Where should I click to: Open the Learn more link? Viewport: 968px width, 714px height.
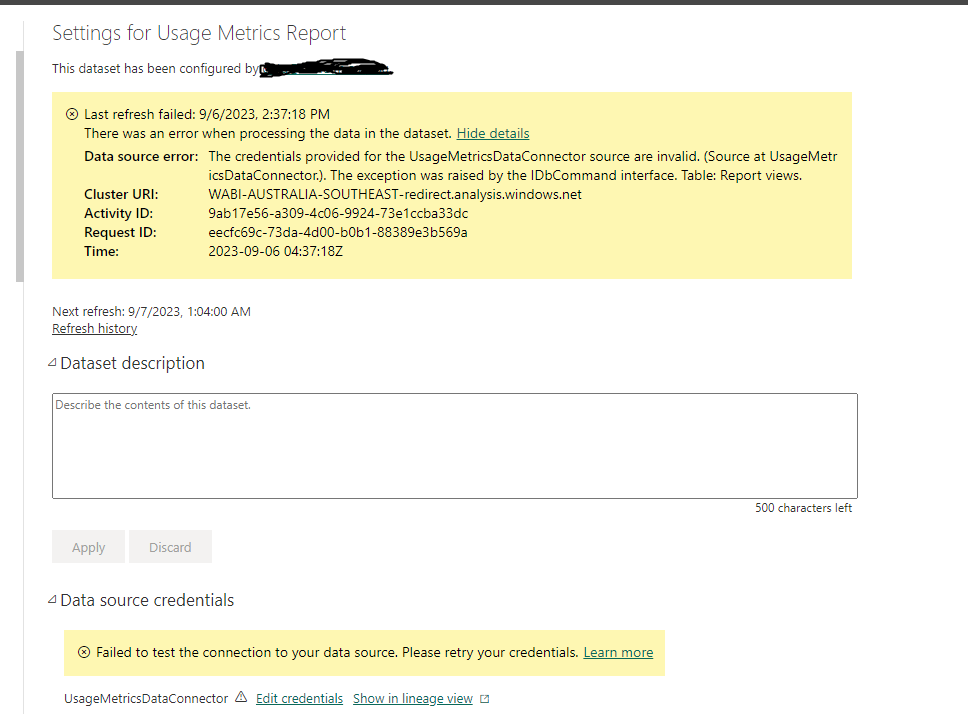(618, 652)
